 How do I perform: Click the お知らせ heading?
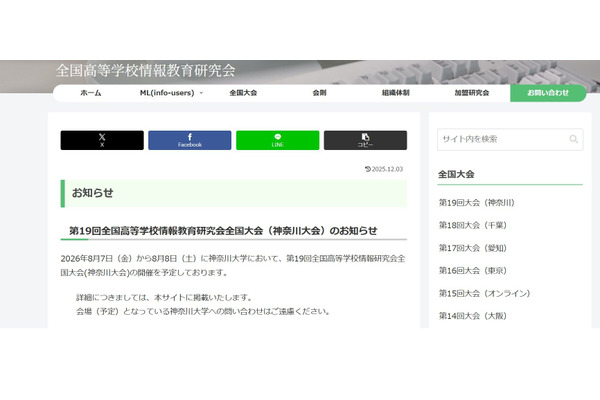click(93, 193)
